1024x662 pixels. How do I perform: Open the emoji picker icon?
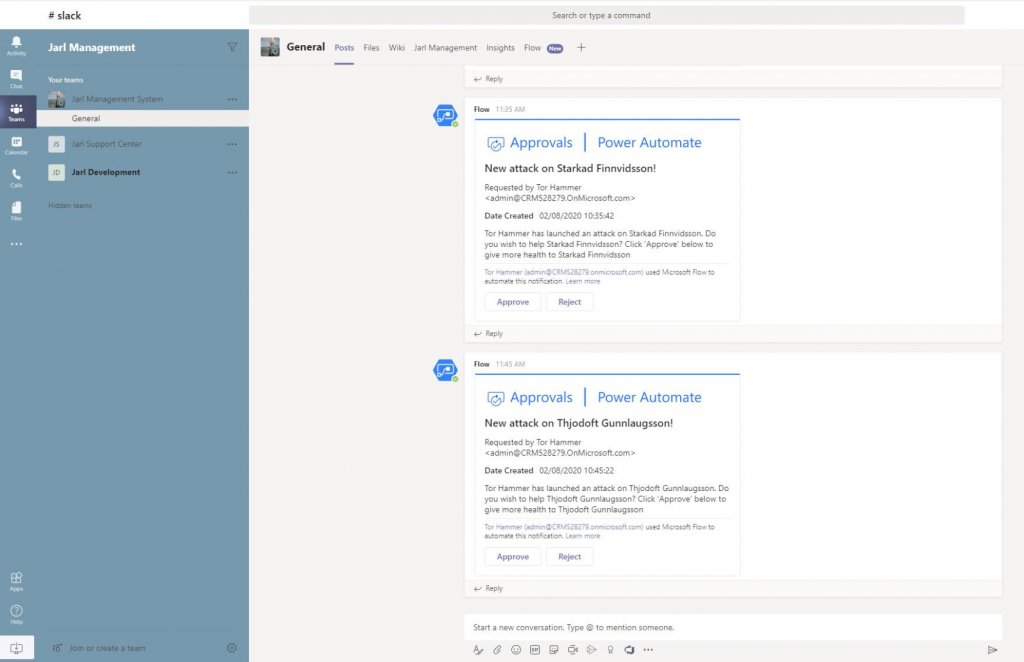tap(516, 650)
